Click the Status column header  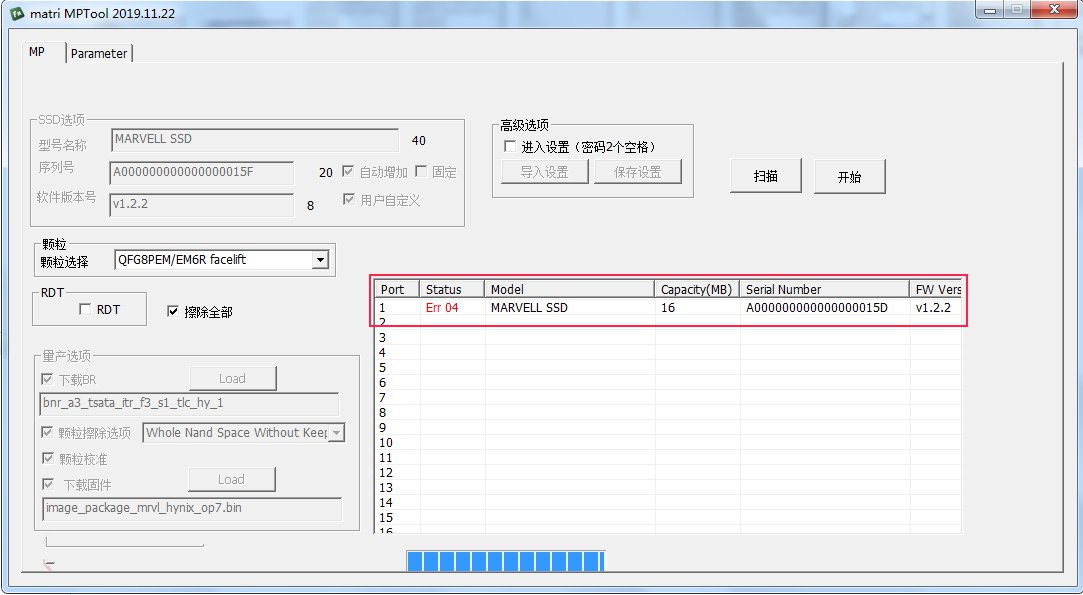click(452, 289)
